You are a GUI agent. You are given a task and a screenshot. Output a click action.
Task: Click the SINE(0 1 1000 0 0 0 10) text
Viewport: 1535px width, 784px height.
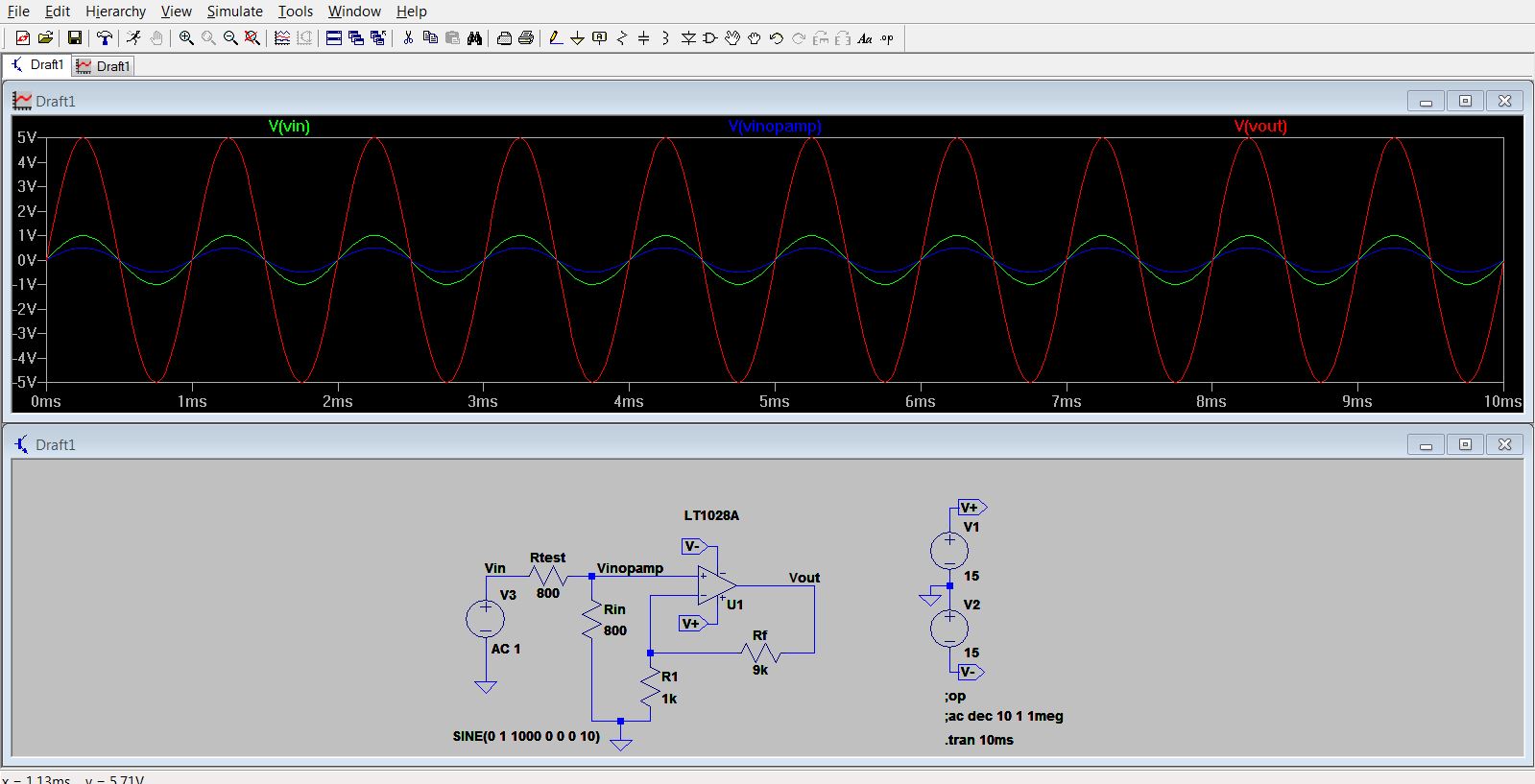tap(526, 736)
